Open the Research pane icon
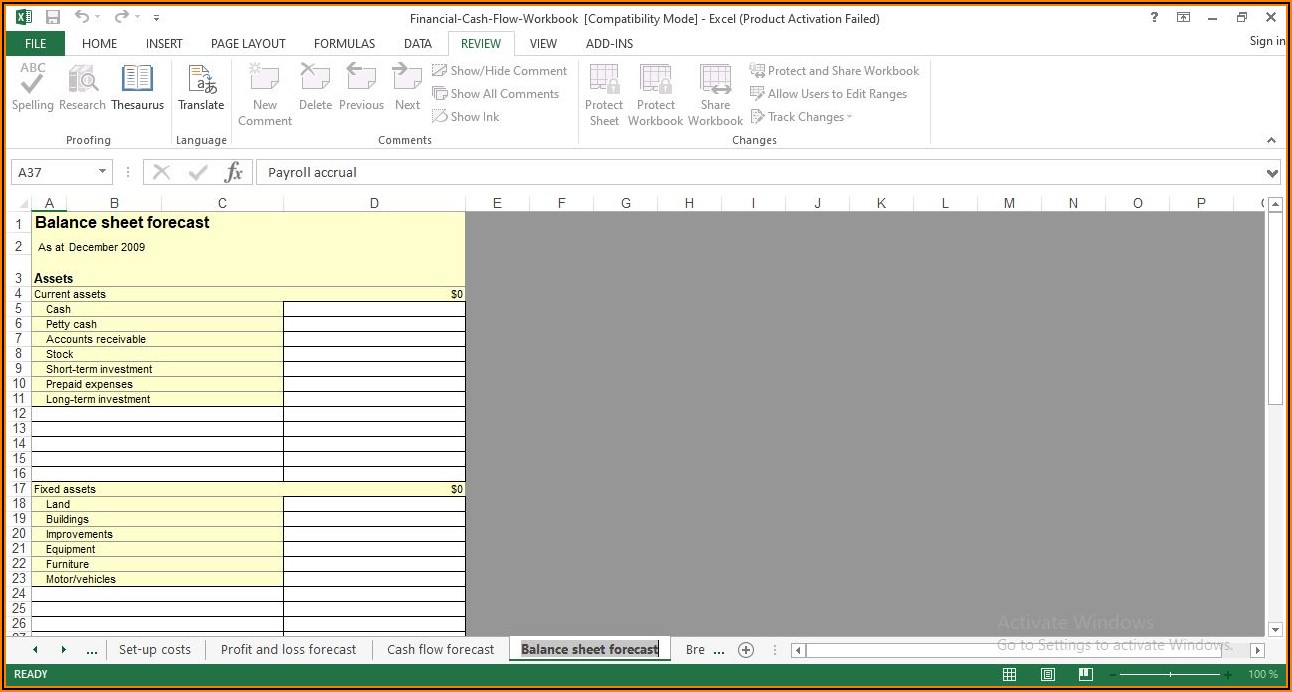Viewport: 1292px width, 692px height. tap(82, 88)
